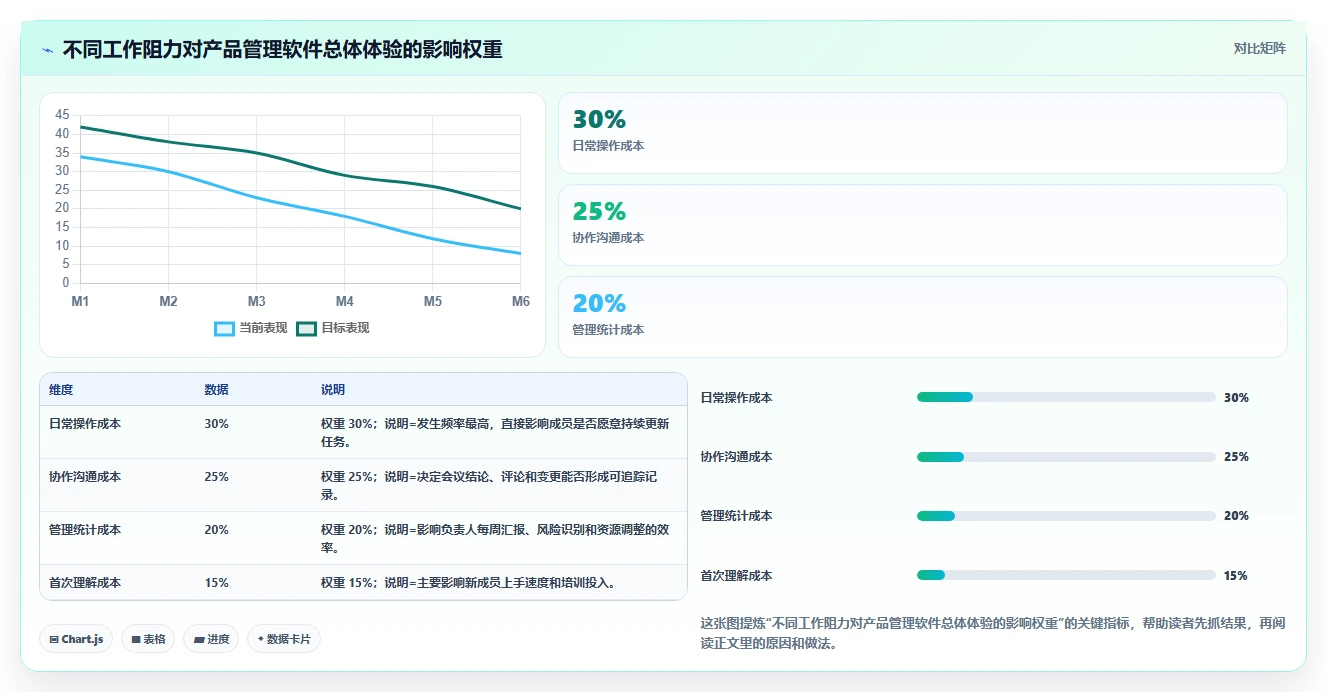The height and width of the screenshot is (692, 1327).
Task: Click the 20% value in the table
Action: (x=216, y=529)
